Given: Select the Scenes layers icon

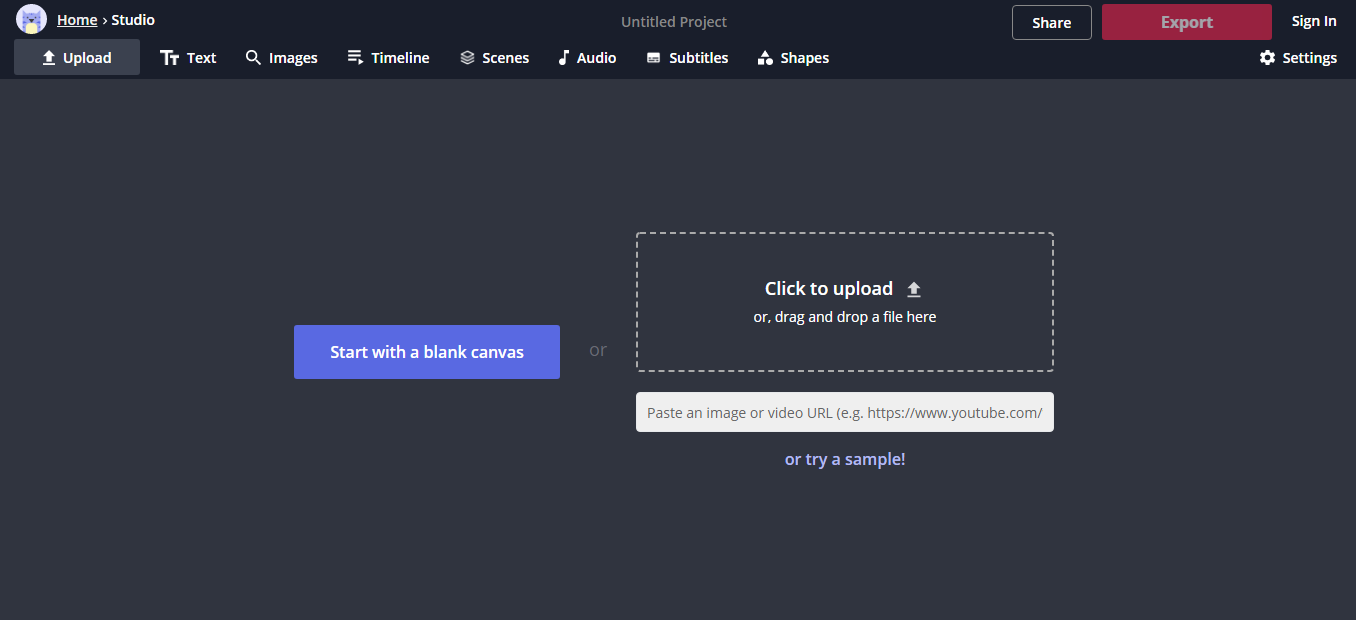Looking at the screenshot, I should click(467, 58).
